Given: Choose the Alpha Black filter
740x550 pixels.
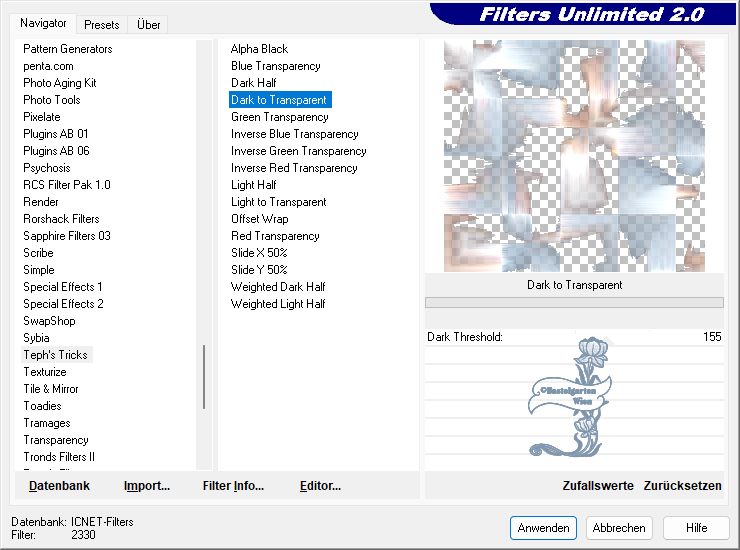Looking at the screenshot, I should pyautogui.click(x=259, y=49).
